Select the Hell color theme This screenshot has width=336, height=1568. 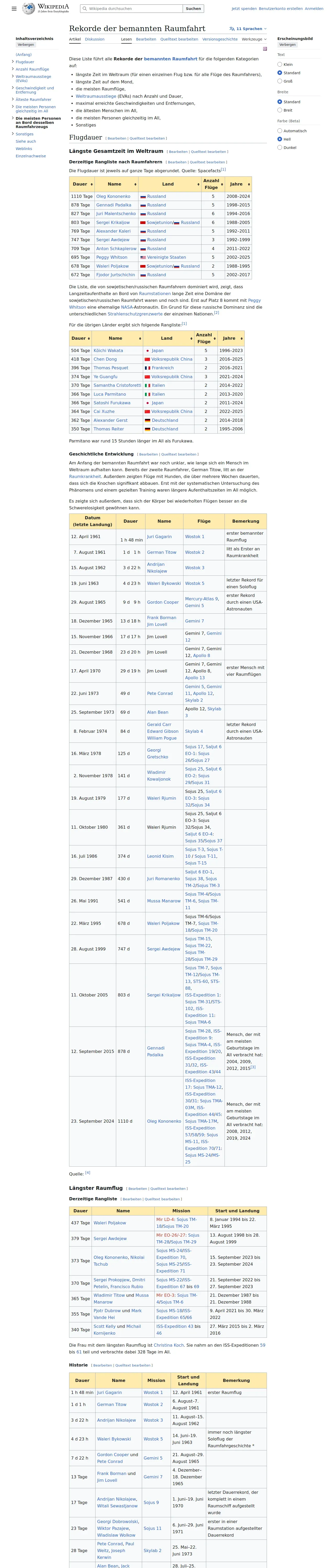pos(280,139)
